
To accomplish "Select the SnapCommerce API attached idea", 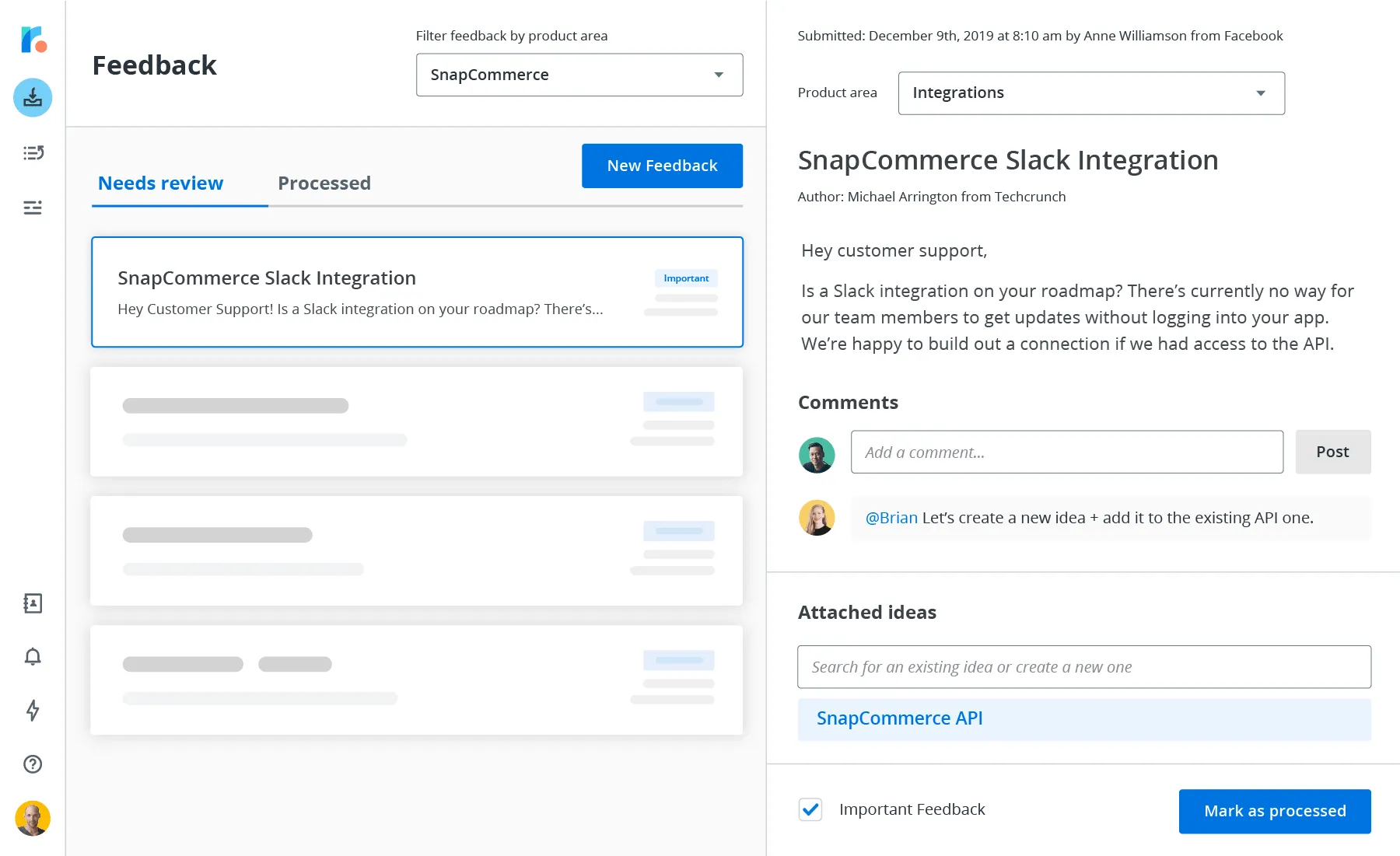I will [899, 718].
